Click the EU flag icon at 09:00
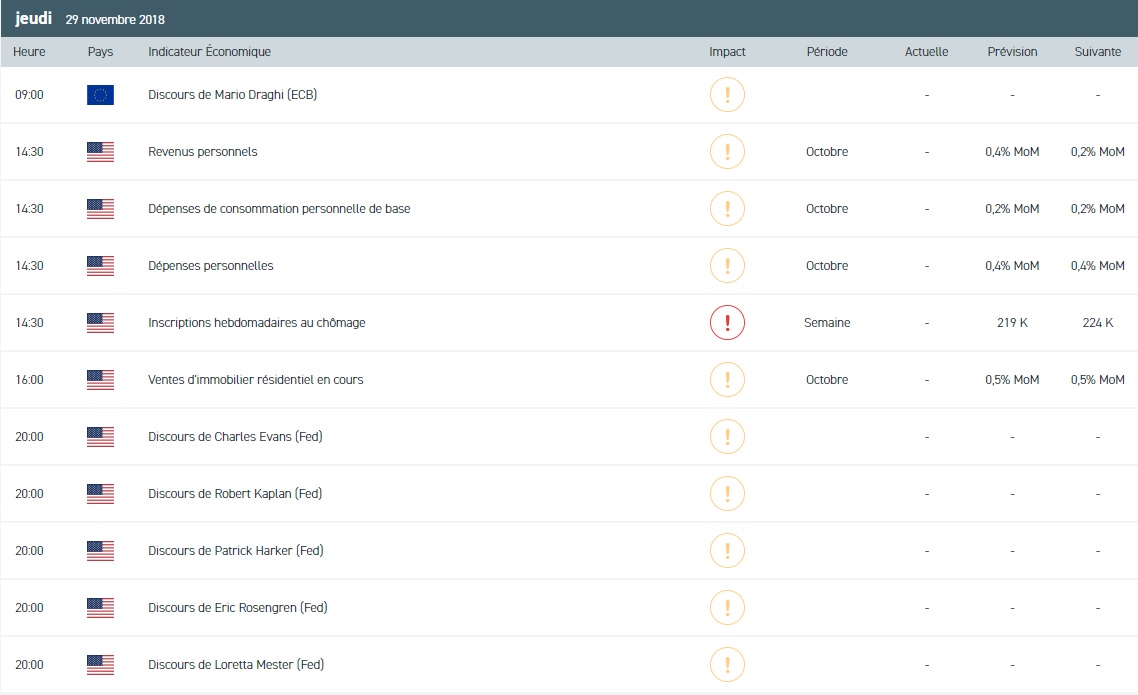Screen dimensions: 1138x695 (100, 95)
